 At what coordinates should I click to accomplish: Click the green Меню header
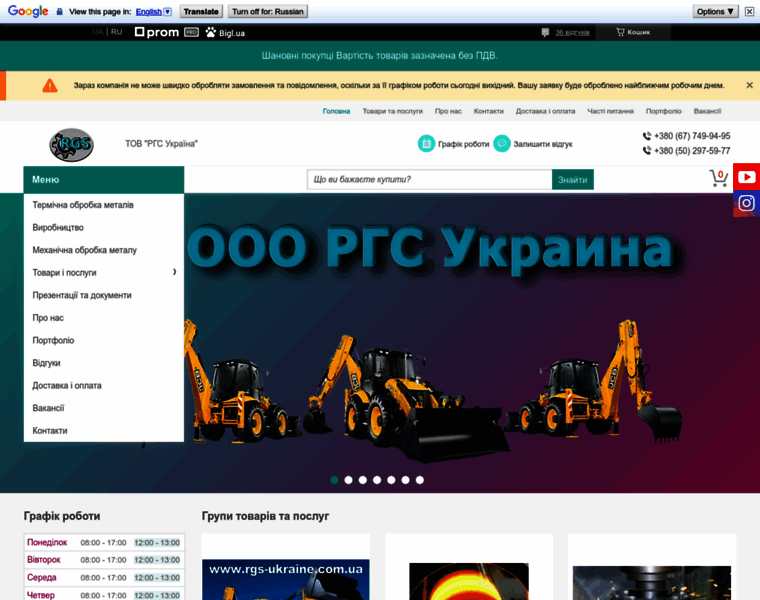tap(104, 179)
